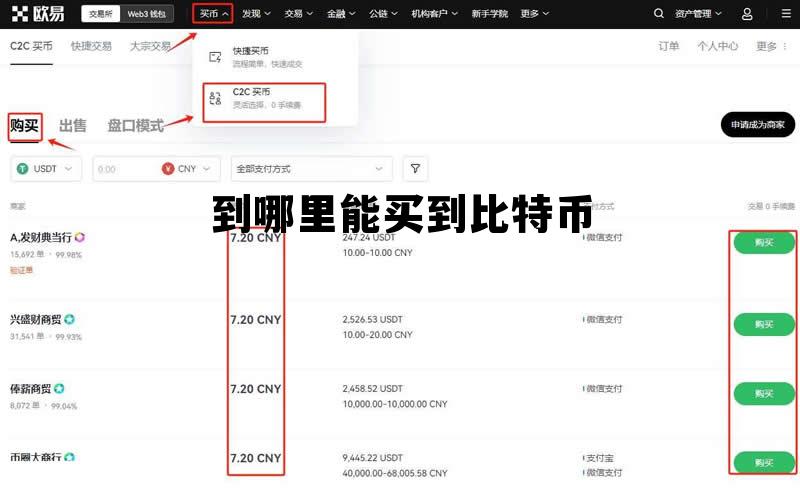The height and width of the screenshot is (499, 800).
Task: Click the CNY currency icon
Action: [168, 169]
